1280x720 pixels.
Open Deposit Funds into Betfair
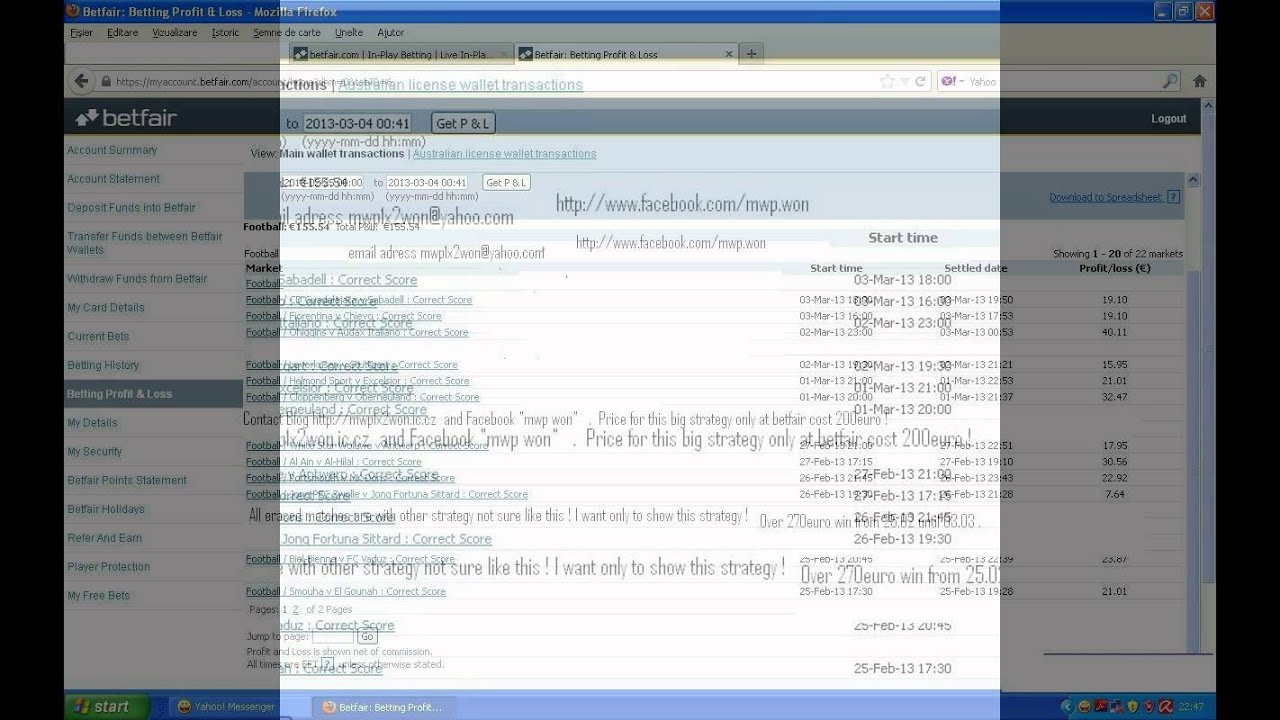tap(131, 208)
